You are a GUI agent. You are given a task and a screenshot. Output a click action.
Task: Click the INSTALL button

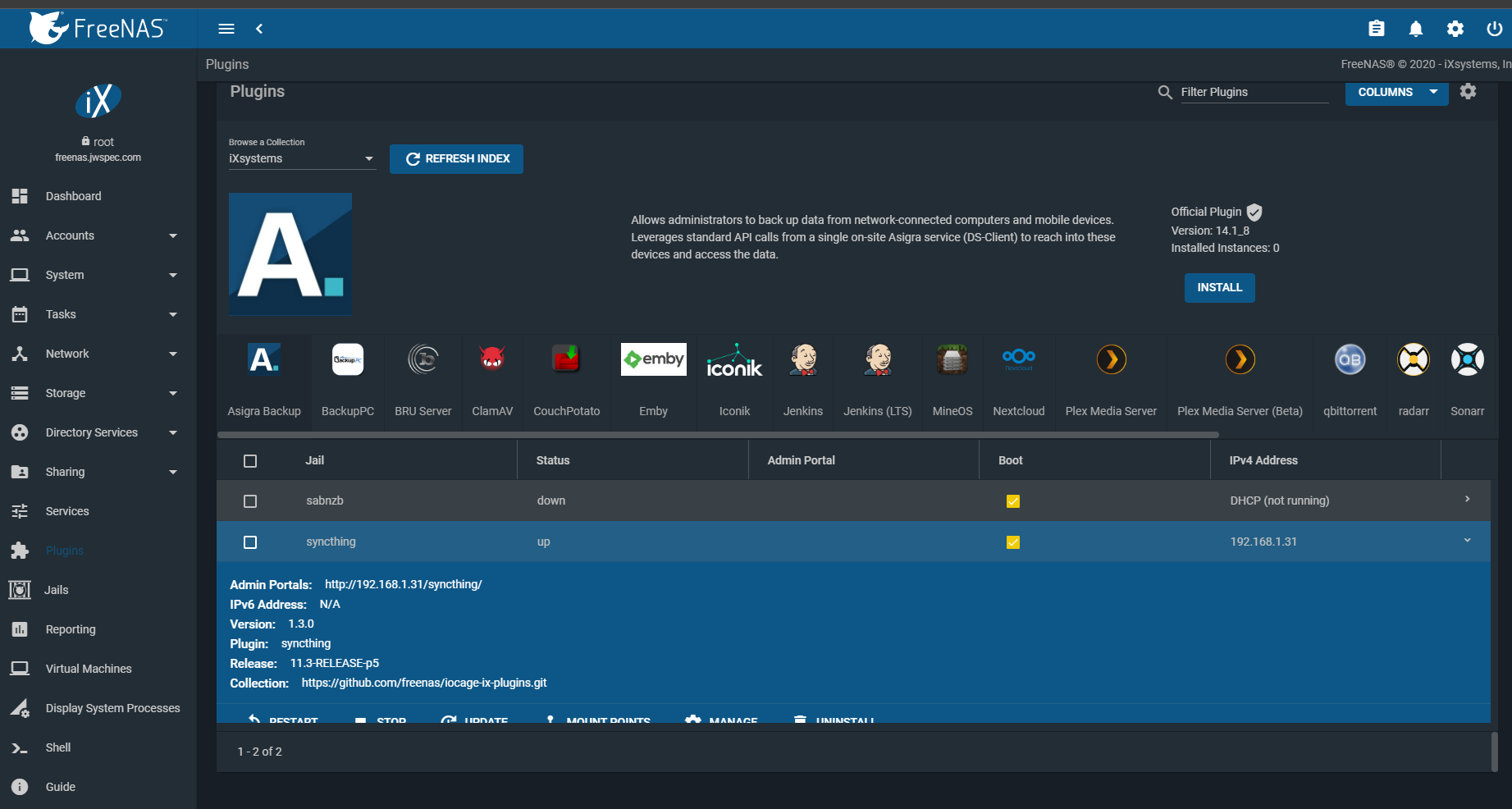1219,287
